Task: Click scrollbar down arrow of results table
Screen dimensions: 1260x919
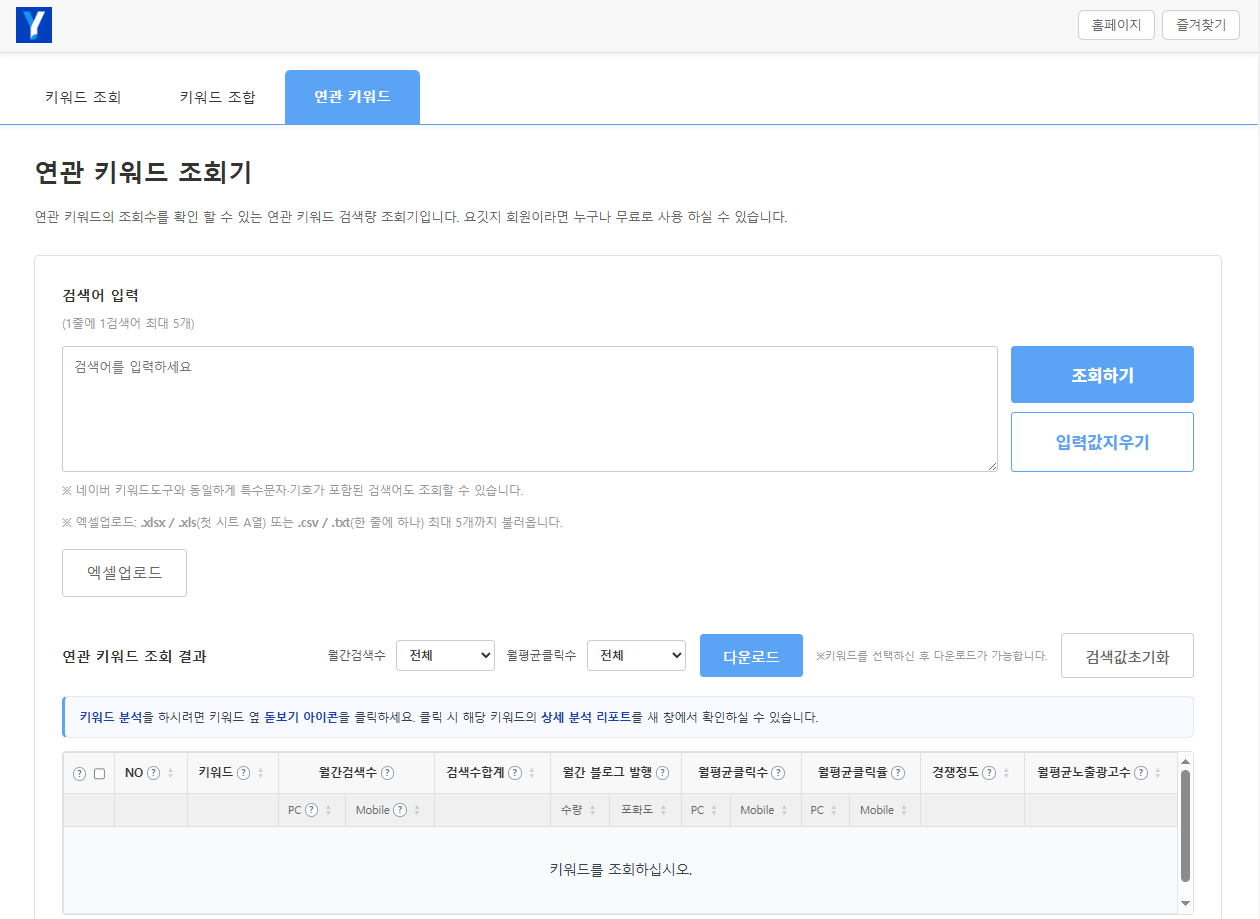Action: [x=1185, y=903]
